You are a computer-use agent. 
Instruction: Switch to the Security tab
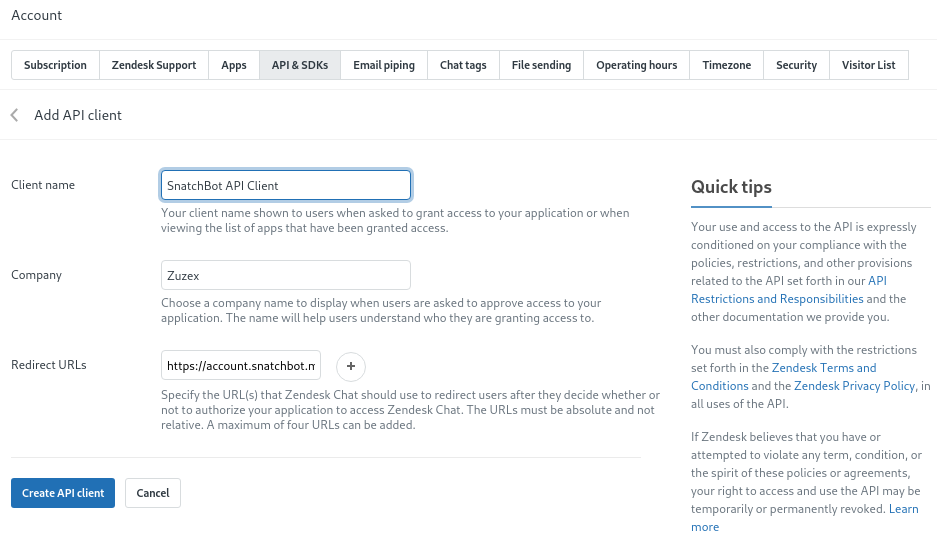click(797, 65)
